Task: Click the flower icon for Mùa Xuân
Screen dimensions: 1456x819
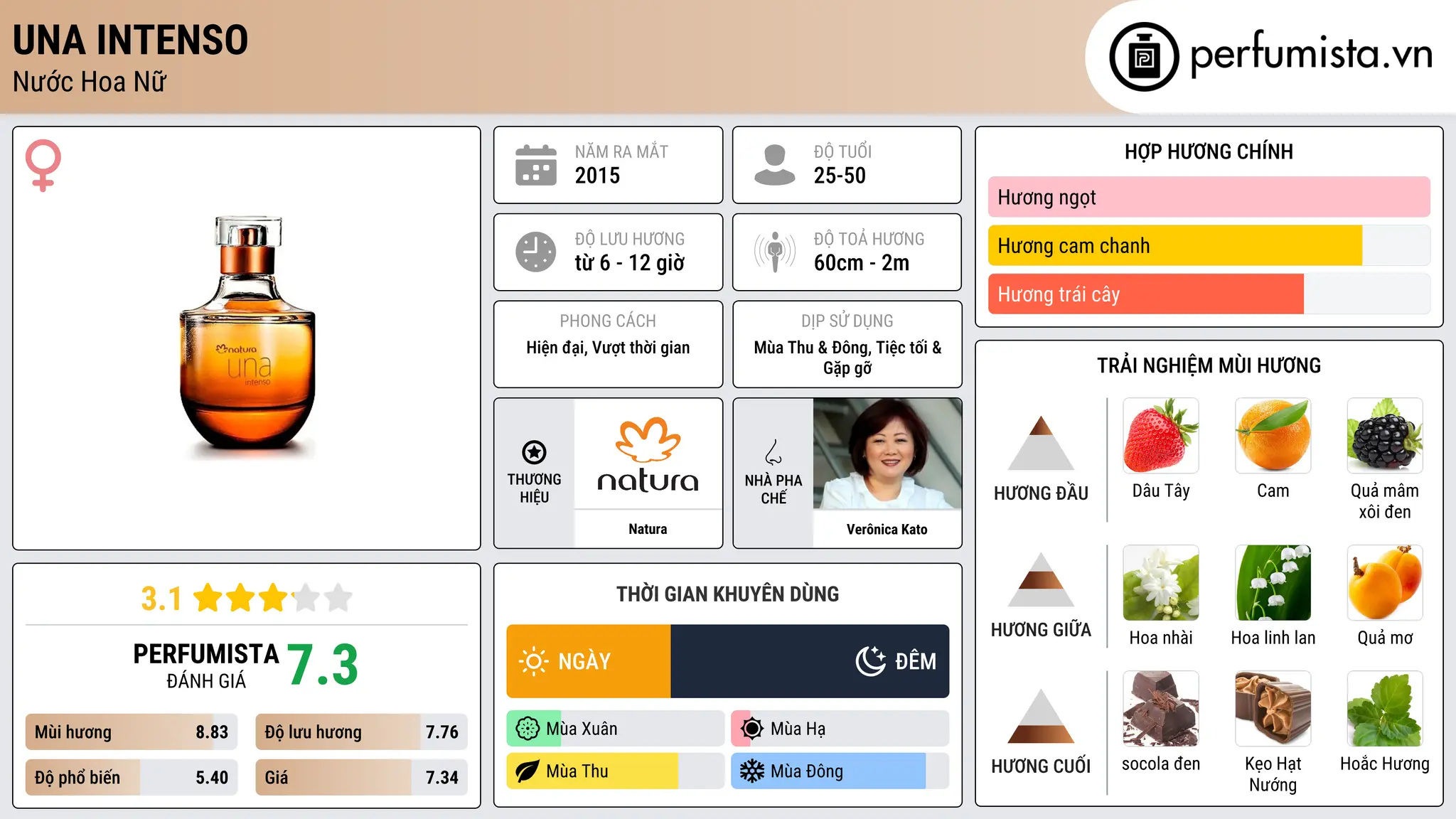Action: [528, 729]
